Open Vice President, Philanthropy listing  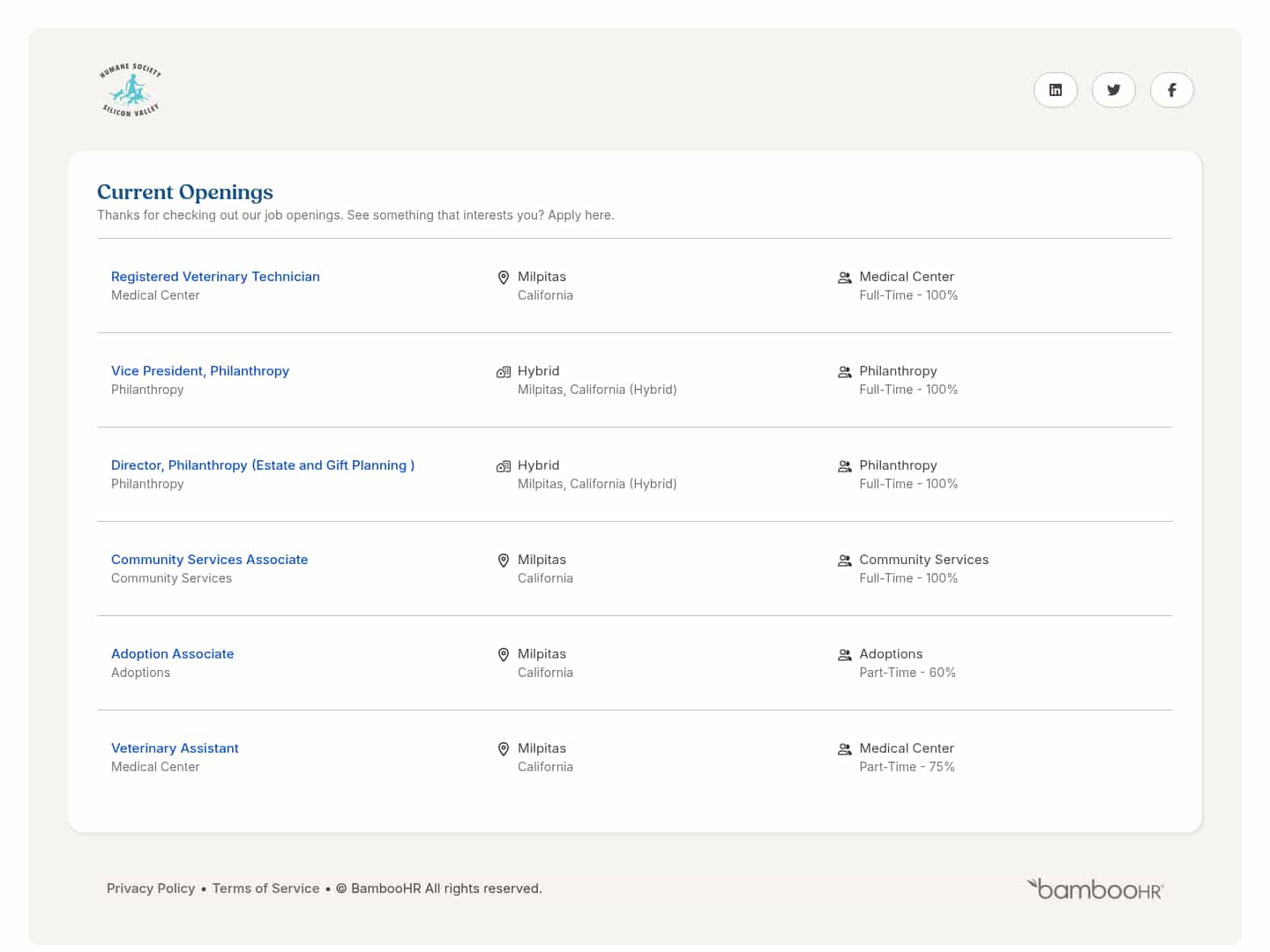200,371
